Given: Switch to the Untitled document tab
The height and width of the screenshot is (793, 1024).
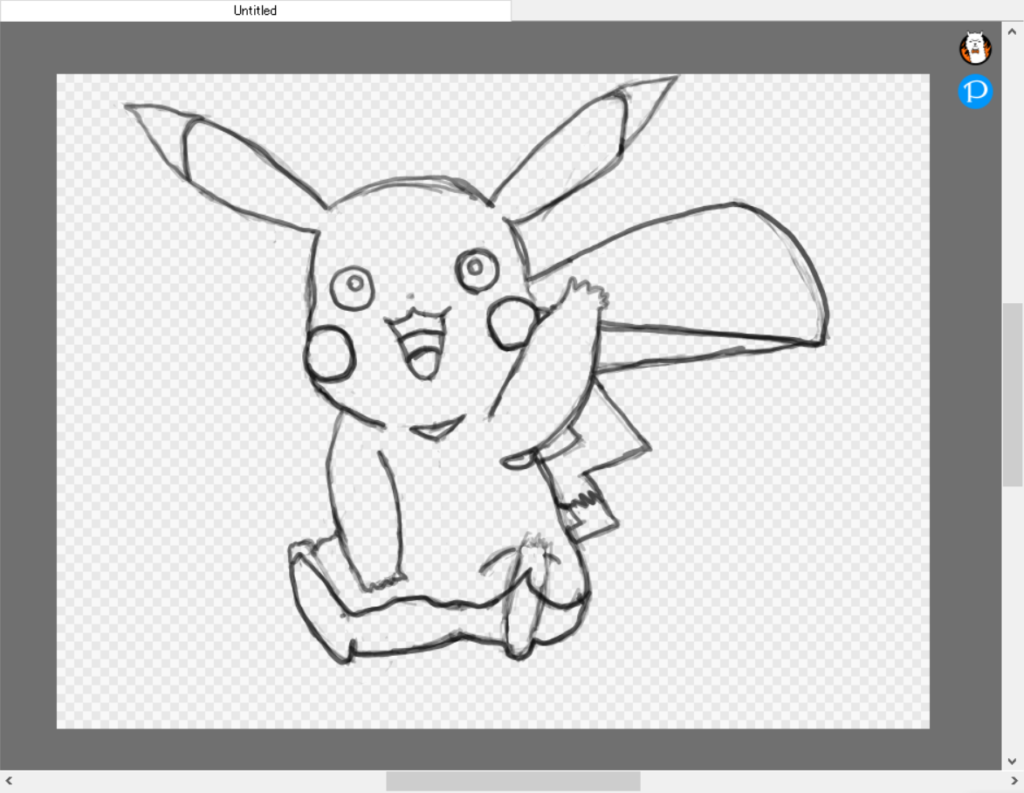Looking at the screenshot, I should click(x=255, y=11).
